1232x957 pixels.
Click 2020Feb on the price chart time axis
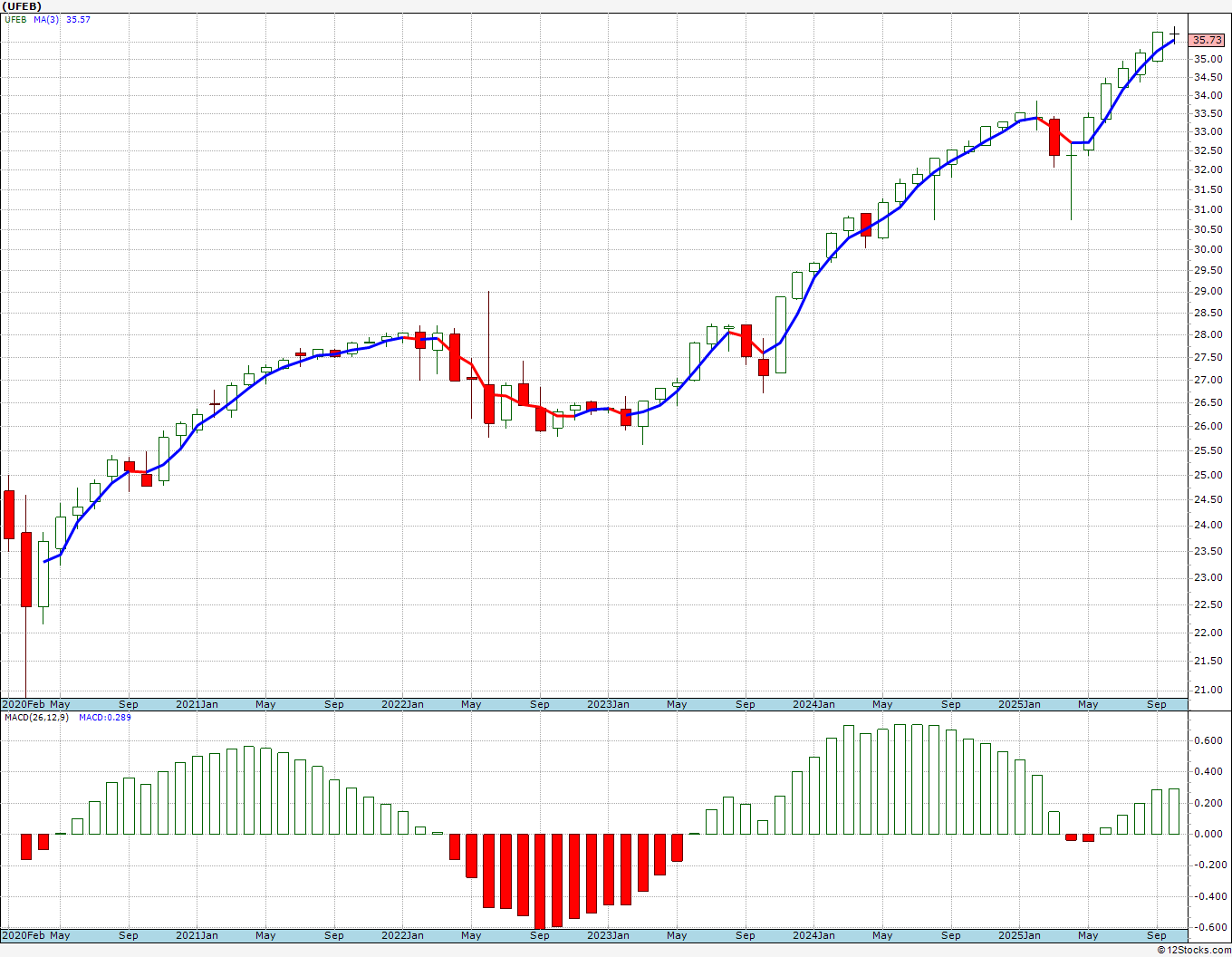pyautogui.click(x=24, y=704)
